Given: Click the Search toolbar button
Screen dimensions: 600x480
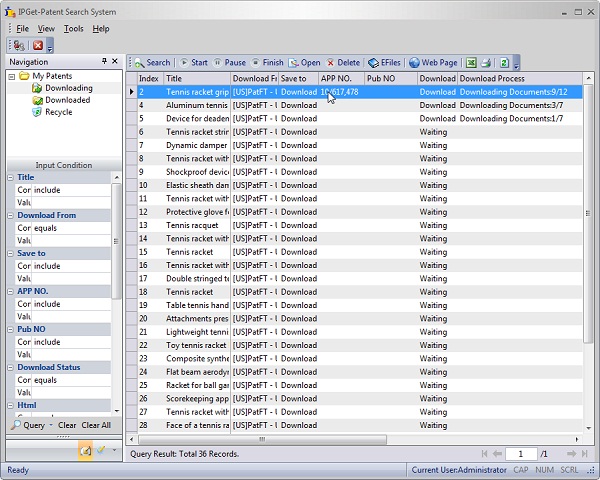Looking at the screenshot, I should (x=152, y=62).
